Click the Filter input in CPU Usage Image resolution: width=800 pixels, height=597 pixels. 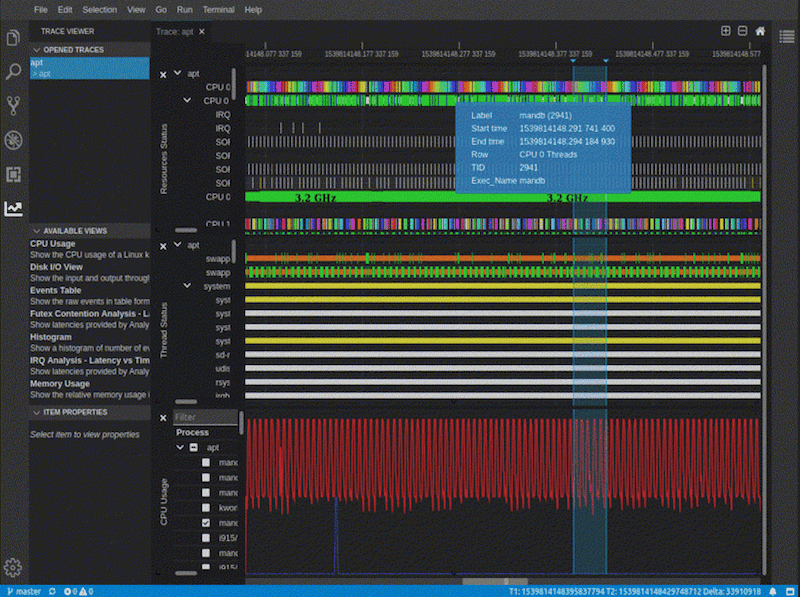click(205, 417)
